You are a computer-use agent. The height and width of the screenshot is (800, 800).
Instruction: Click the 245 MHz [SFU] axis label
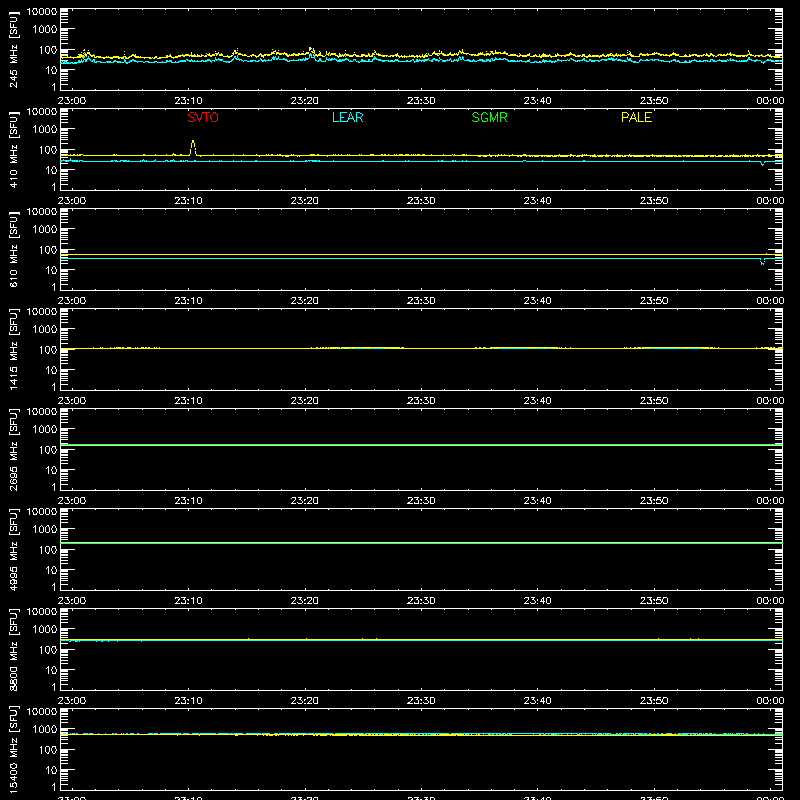click(x=13, y=49)
